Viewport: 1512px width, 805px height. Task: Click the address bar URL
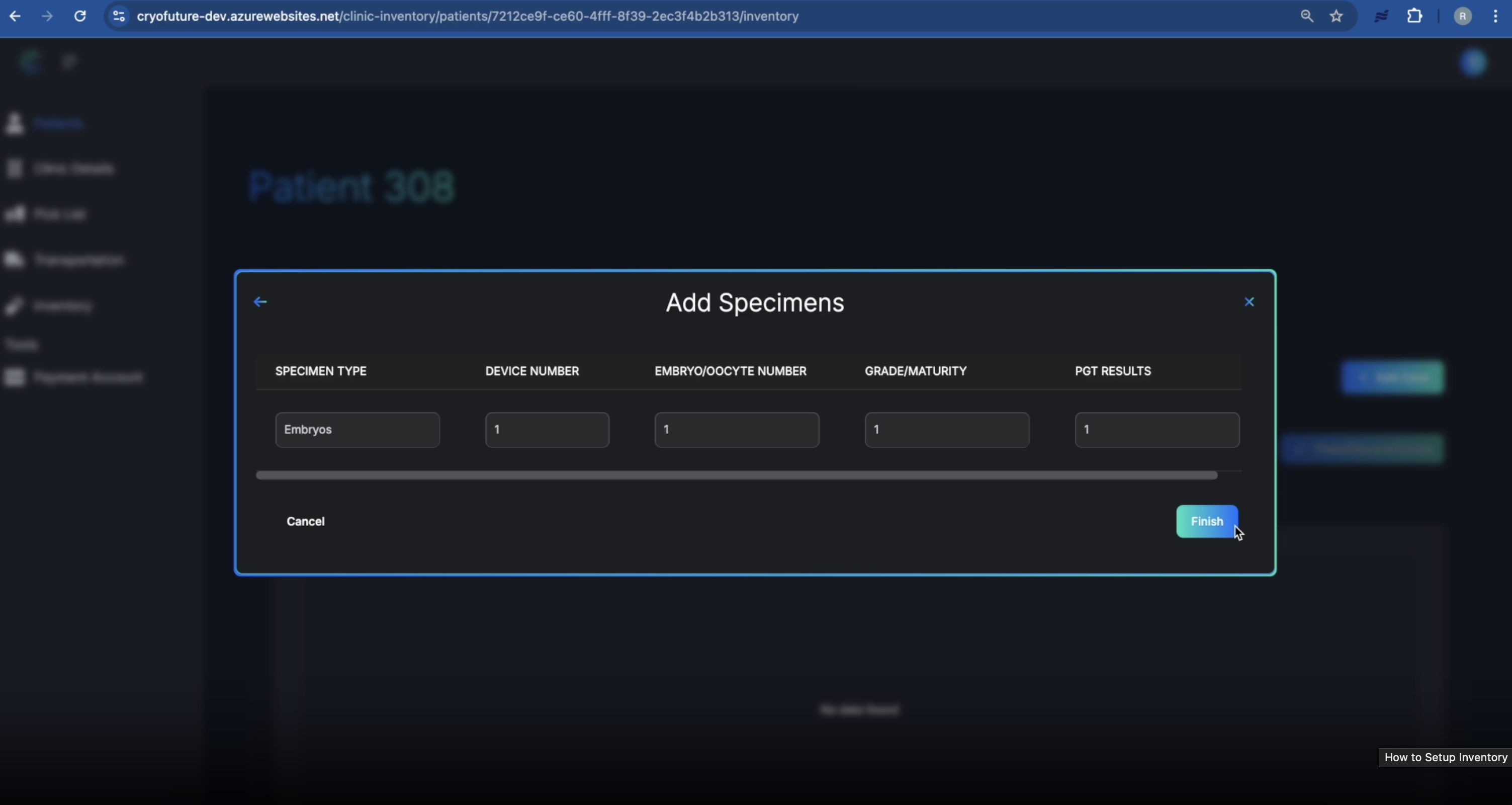tap(467, 16)
